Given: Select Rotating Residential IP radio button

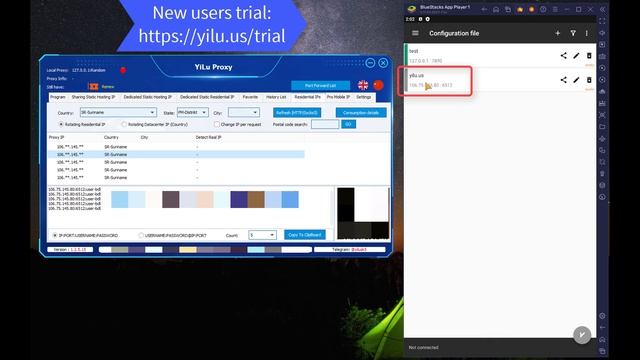Looking at the screenshot, I should [61, 124].
